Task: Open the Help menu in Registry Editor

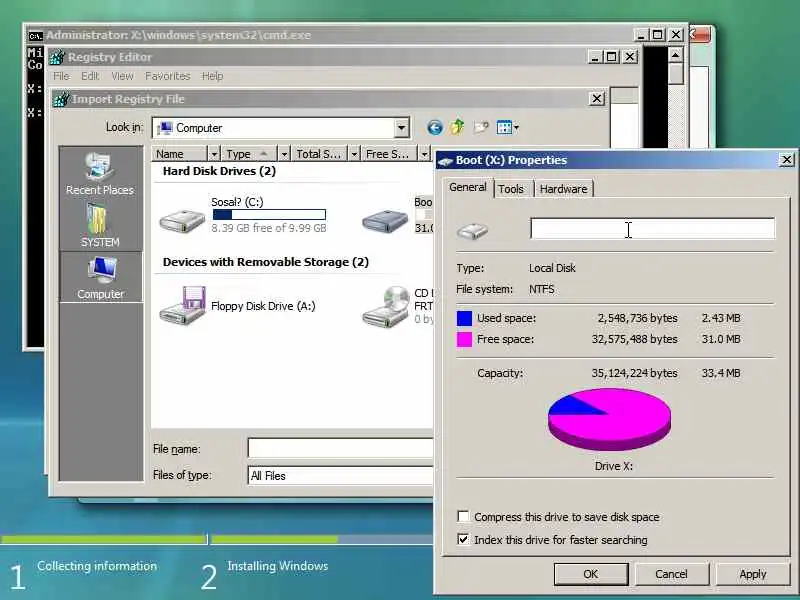Action: point(212,76)
